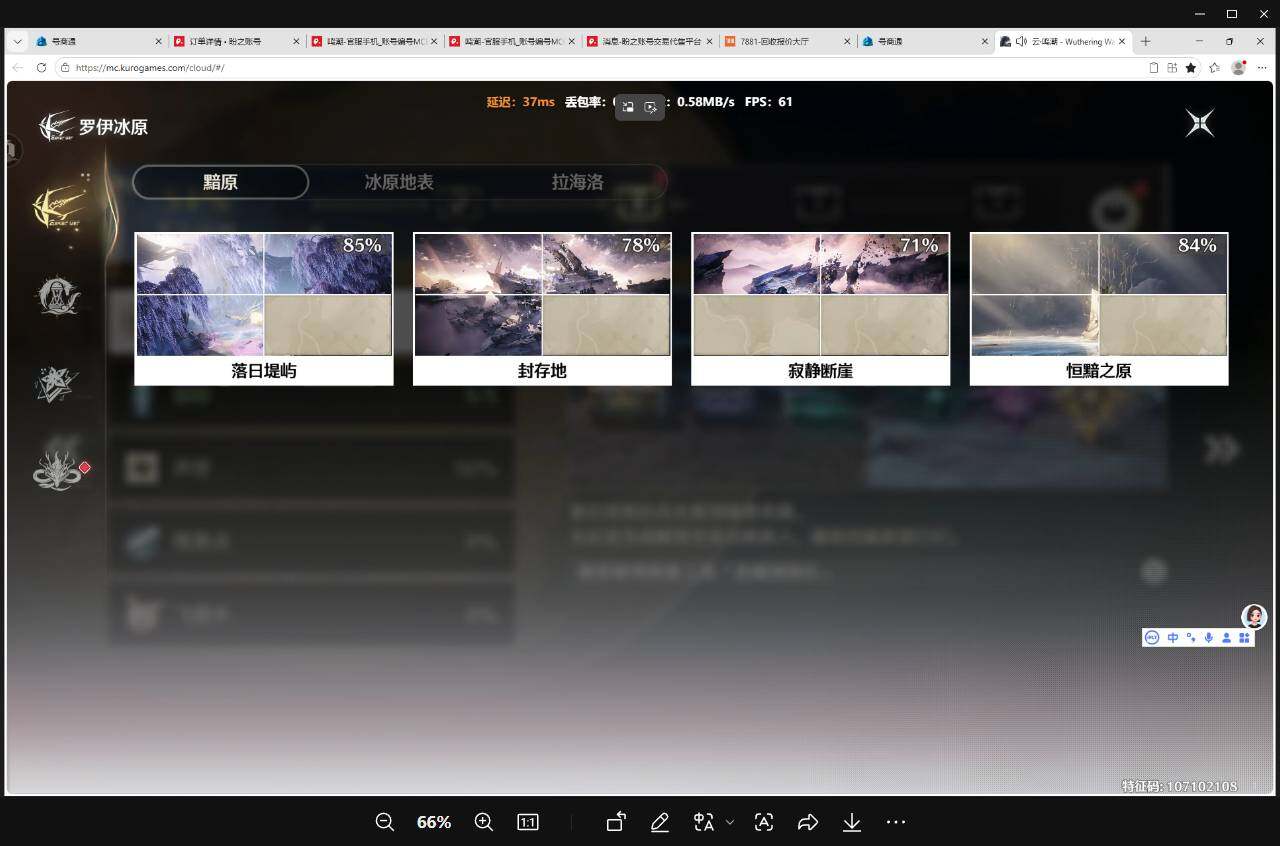1280x846 pixels.
Task: Switch to the 7881-回收报价大厅 browser tab
Action: click(x=788, y=41)
